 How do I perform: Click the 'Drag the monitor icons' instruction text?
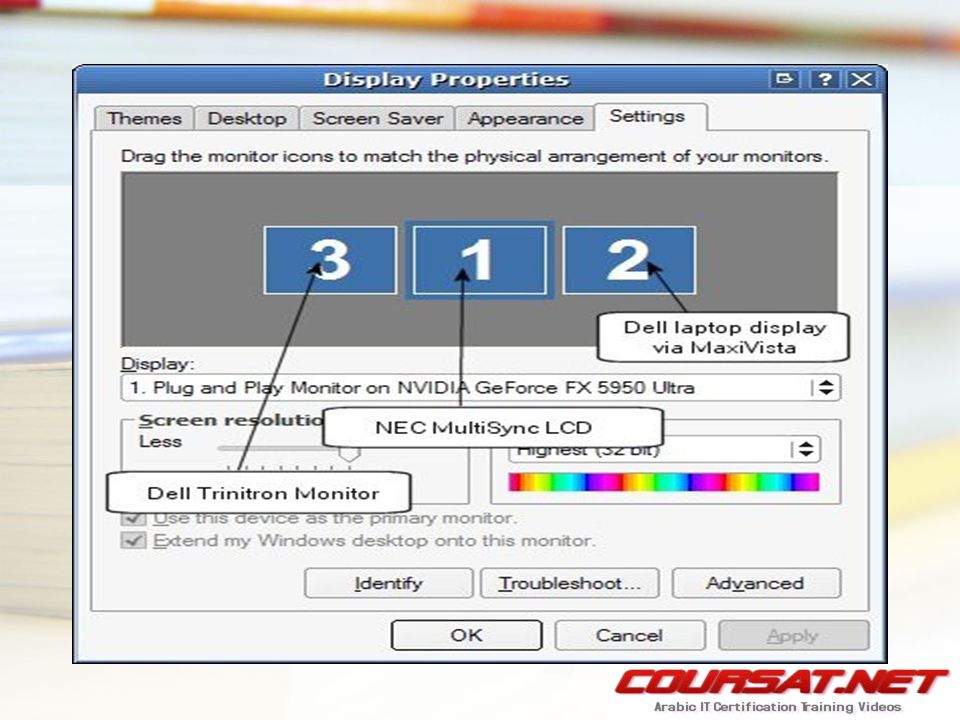pos(474,156)
